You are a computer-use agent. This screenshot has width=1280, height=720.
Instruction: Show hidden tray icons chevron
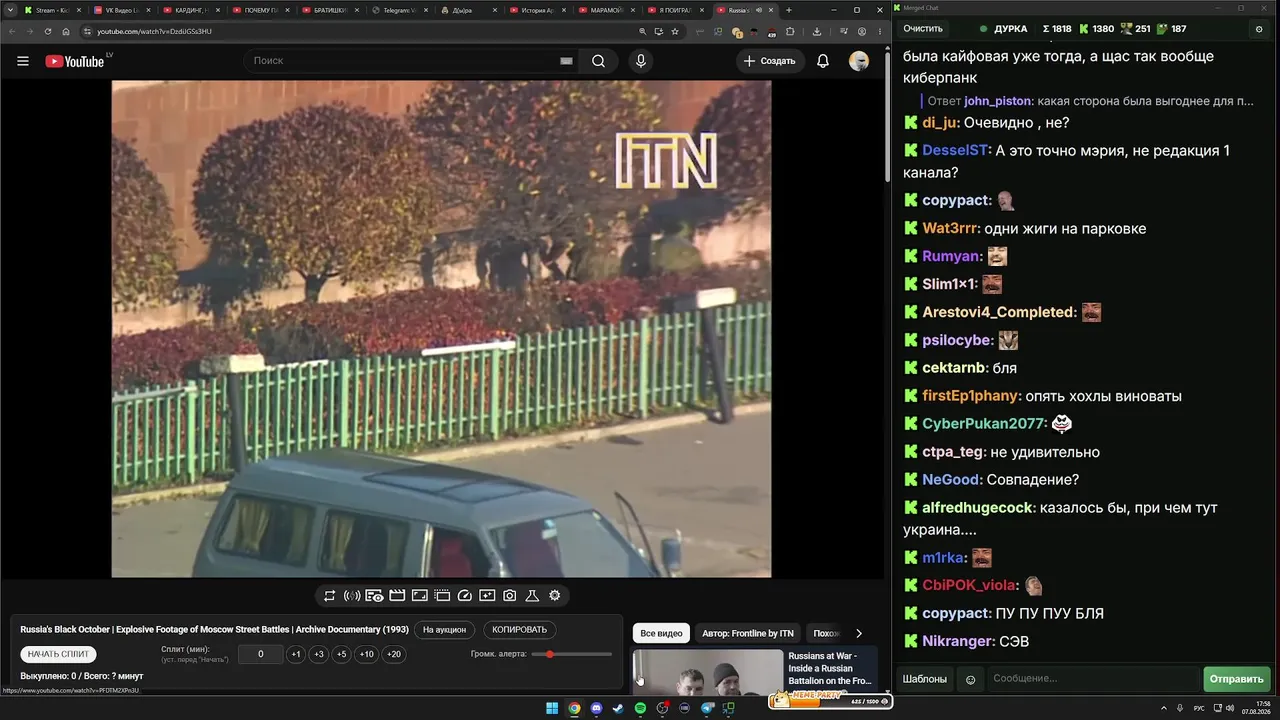[1164, 709]
